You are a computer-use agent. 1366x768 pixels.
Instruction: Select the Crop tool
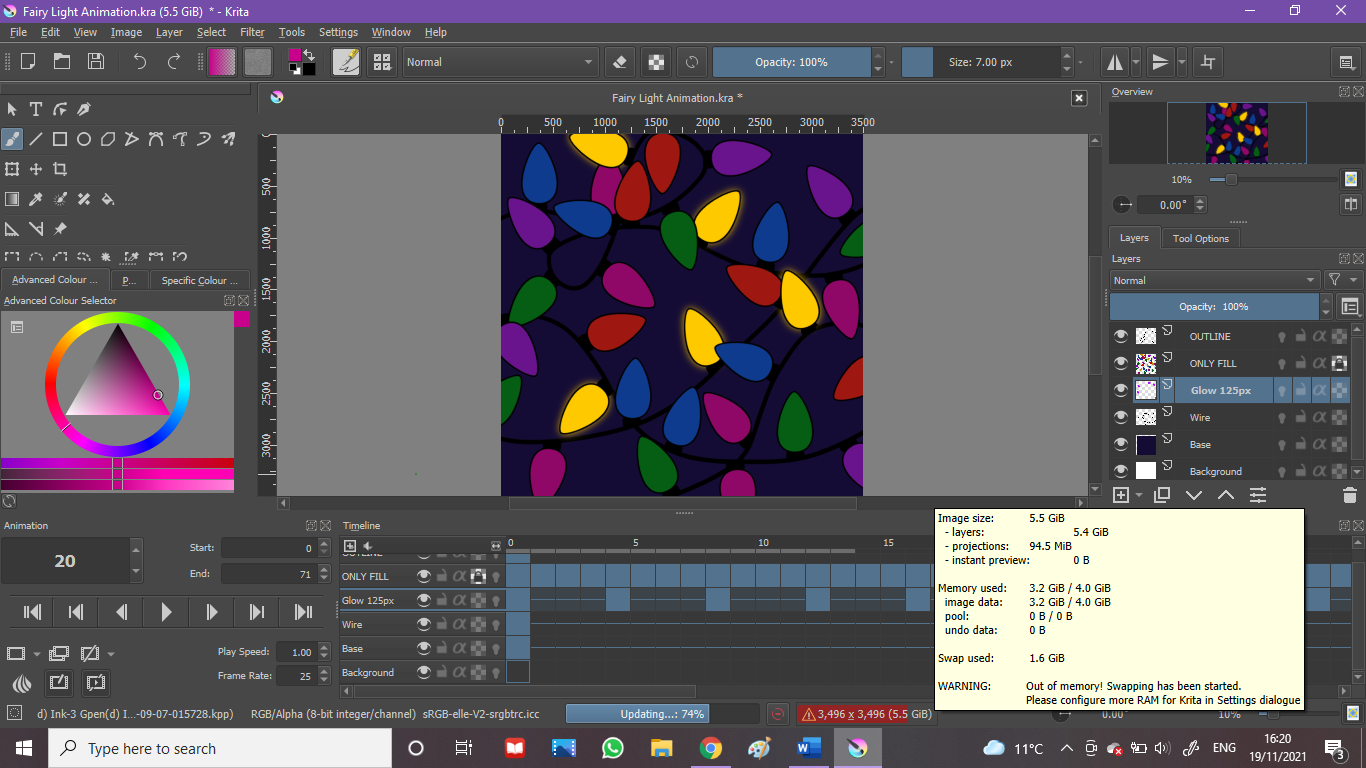pyautogui.click(x=60, y=169)
